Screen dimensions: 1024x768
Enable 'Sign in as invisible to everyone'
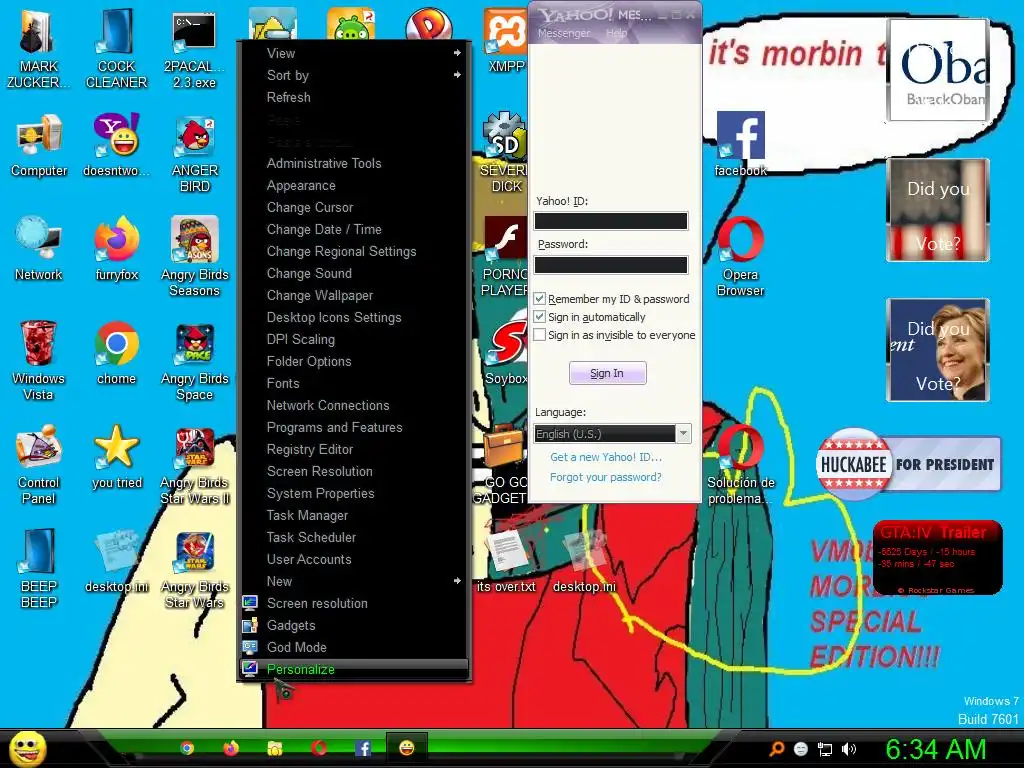(x=539, y=335)
